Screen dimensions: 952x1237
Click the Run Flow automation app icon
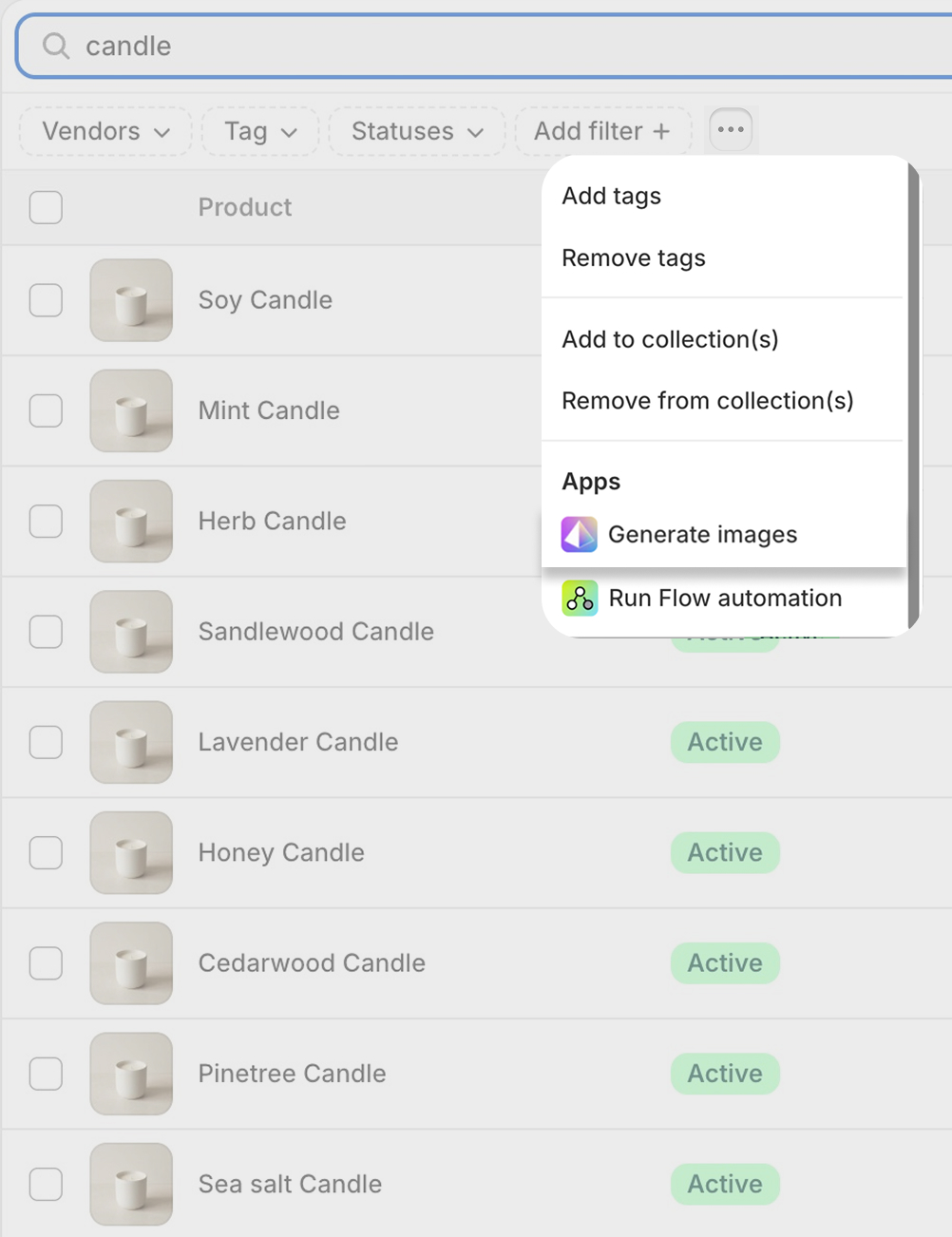(579, 599)
